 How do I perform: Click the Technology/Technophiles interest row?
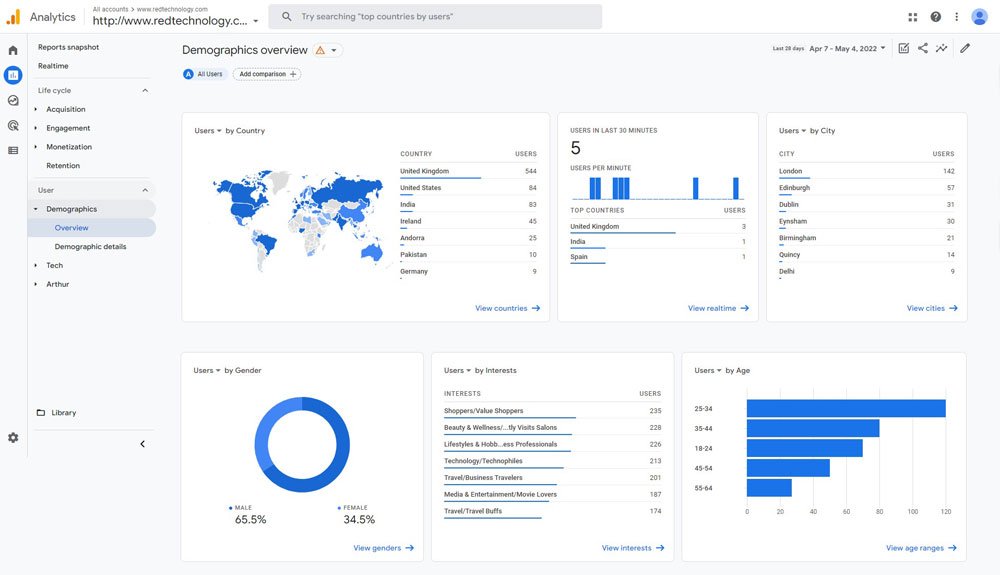552,461
